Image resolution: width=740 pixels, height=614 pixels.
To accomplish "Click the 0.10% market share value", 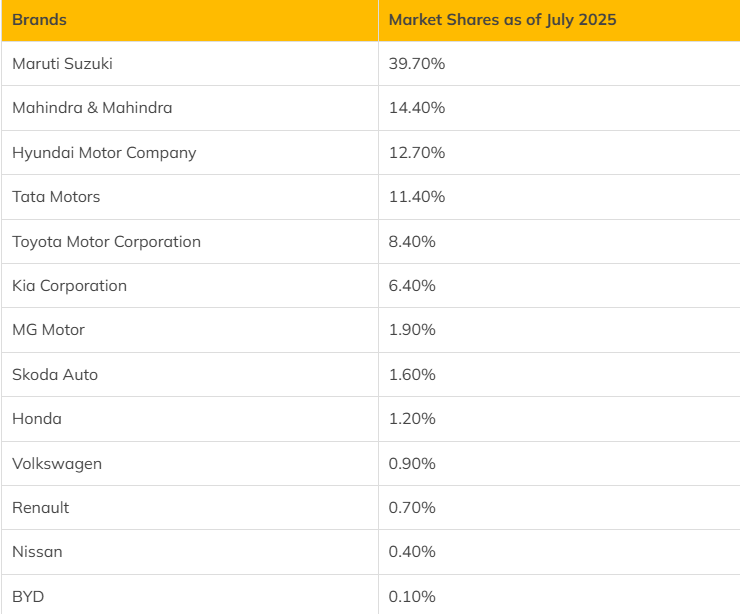I will [x=412, y=597].
